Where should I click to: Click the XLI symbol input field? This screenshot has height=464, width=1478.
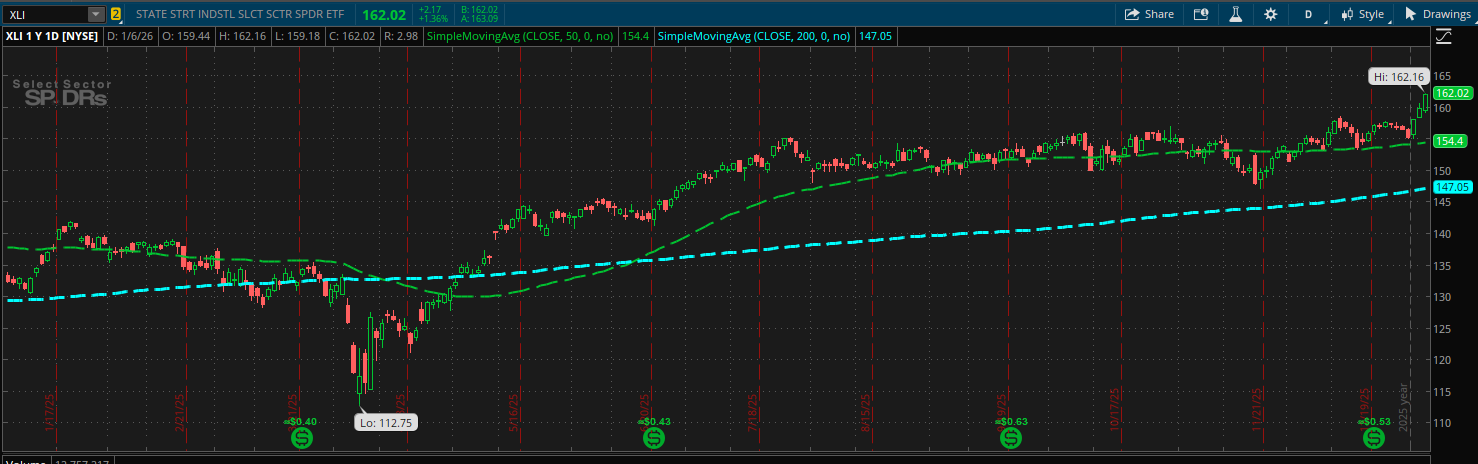tap(45, 14)
